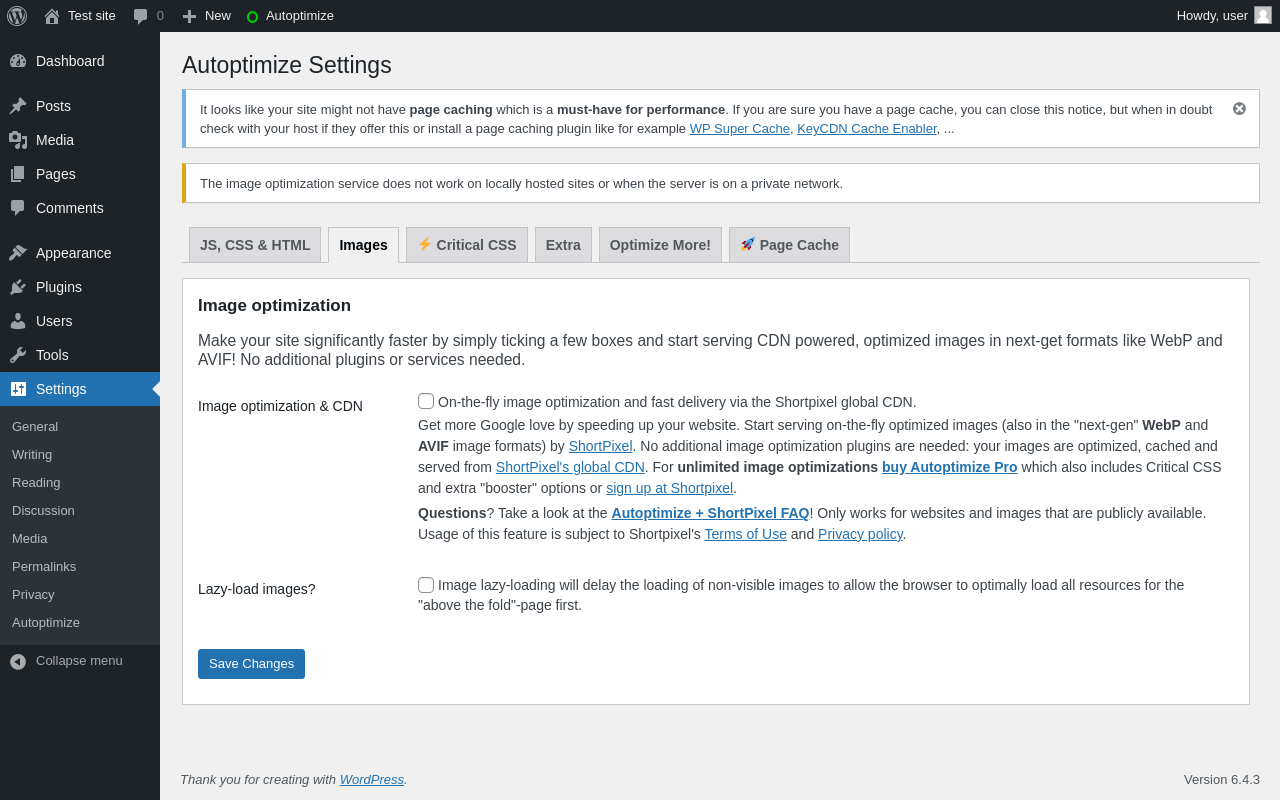Open Permalinks settings submenu item
The height and width of the screenshot is (800, 1280).
click(x=44, y=567)
